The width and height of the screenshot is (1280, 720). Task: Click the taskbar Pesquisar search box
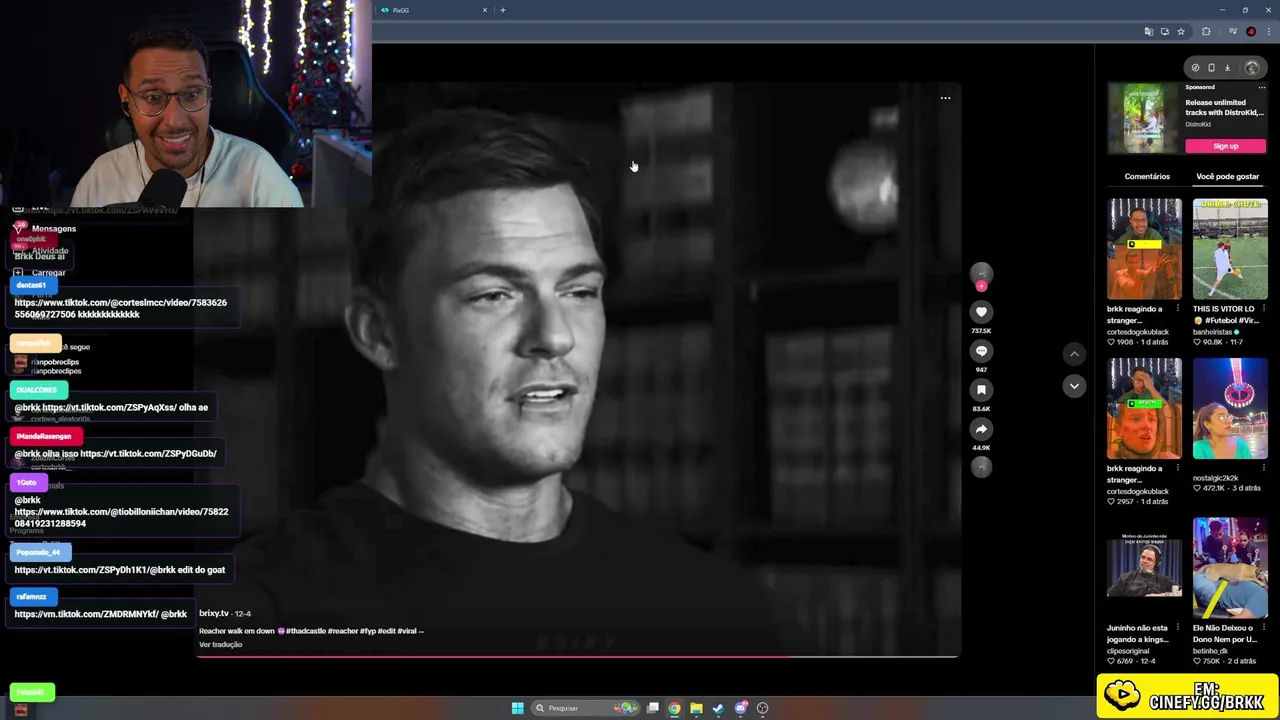[x=586, y=708]
